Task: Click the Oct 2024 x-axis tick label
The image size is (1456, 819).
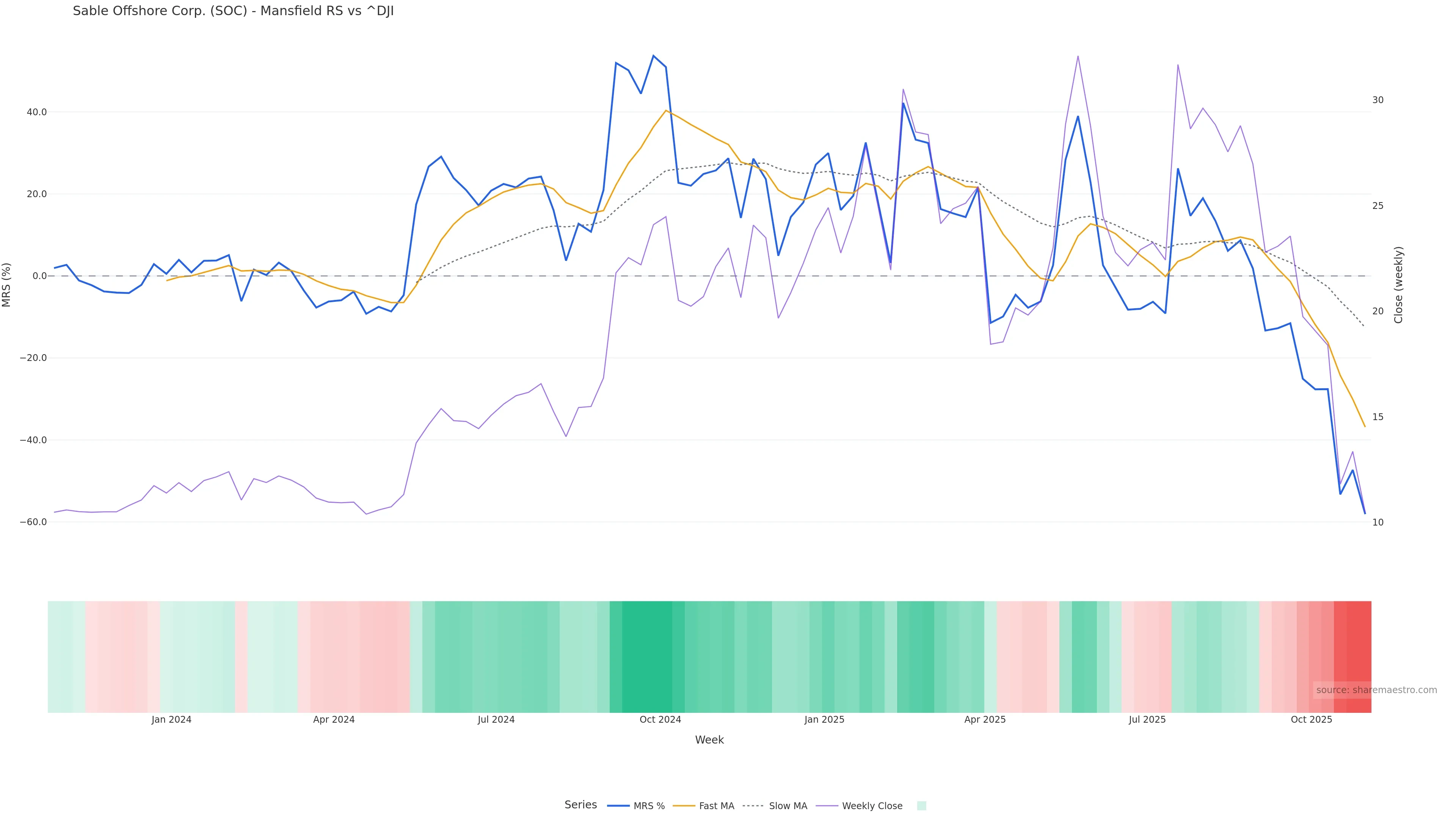Action: point(660,720)
